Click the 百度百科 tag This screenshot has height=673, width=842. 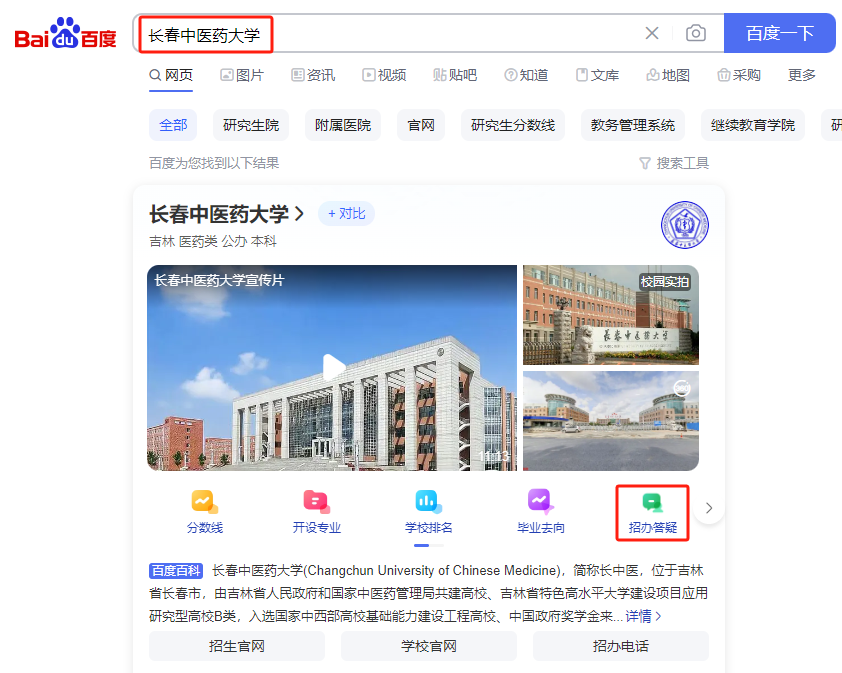[x=176, y=570]
